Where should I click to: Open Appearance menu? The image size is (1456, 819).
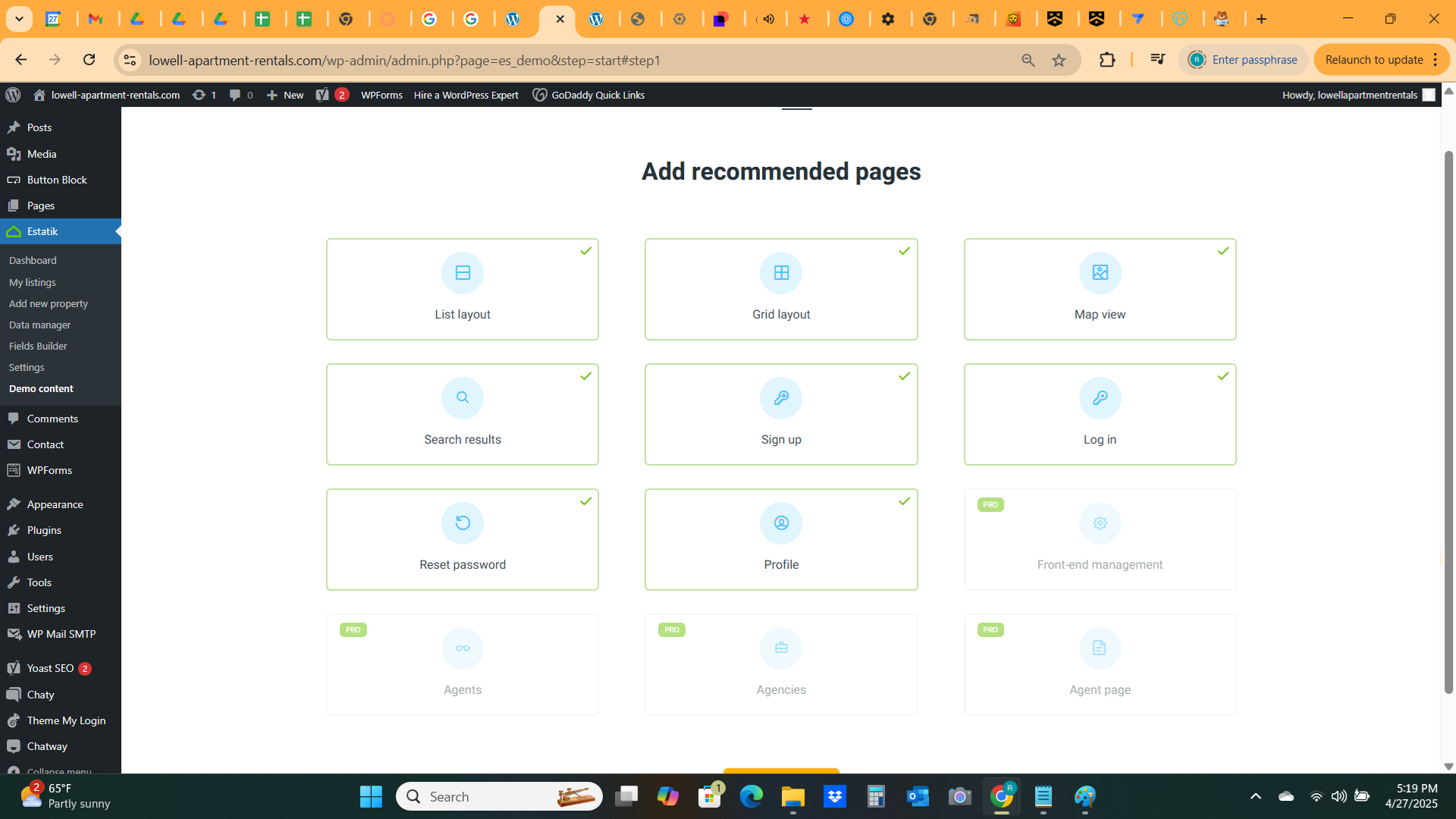coord(61,504)
